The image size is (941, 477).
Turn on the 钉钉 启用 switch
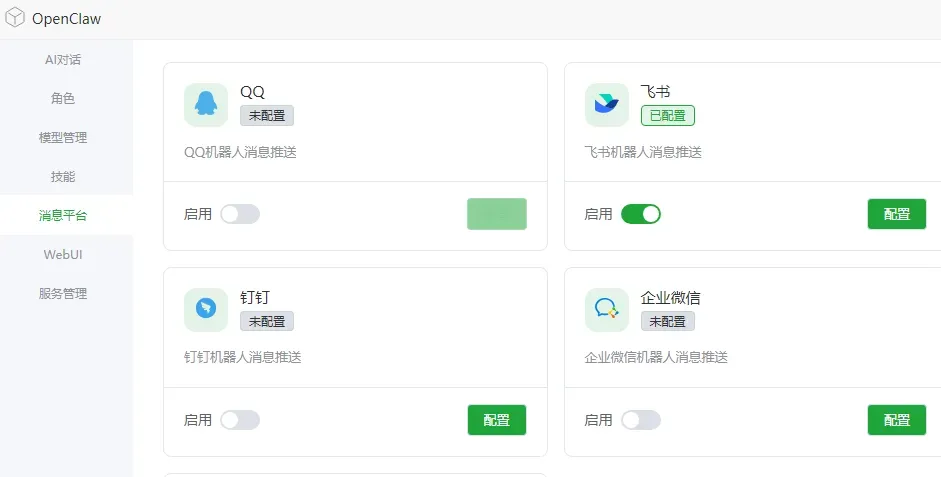(x=240, y=420)
